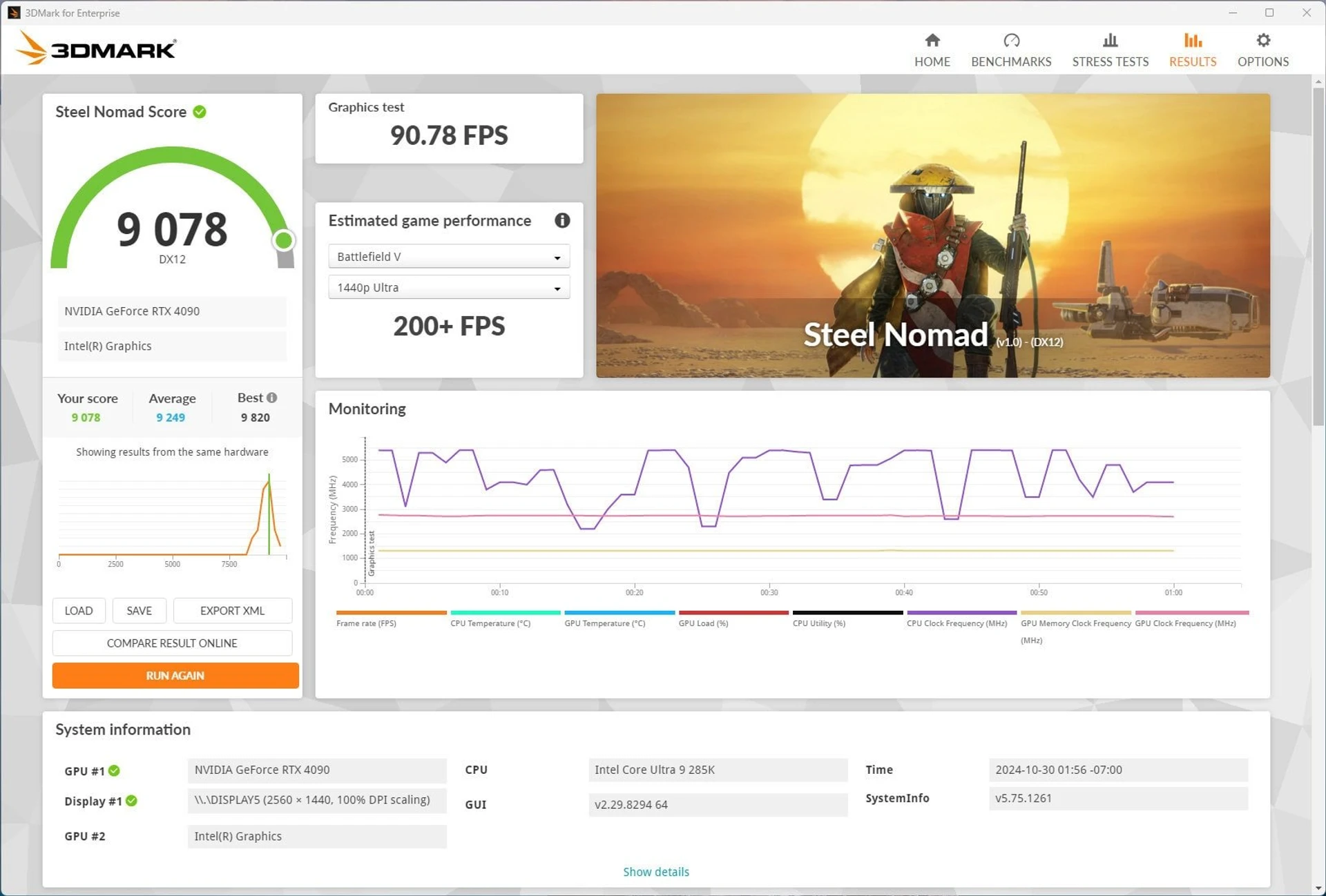Click the Steel Nomad benchmark banner image

[x=932, y=235]
